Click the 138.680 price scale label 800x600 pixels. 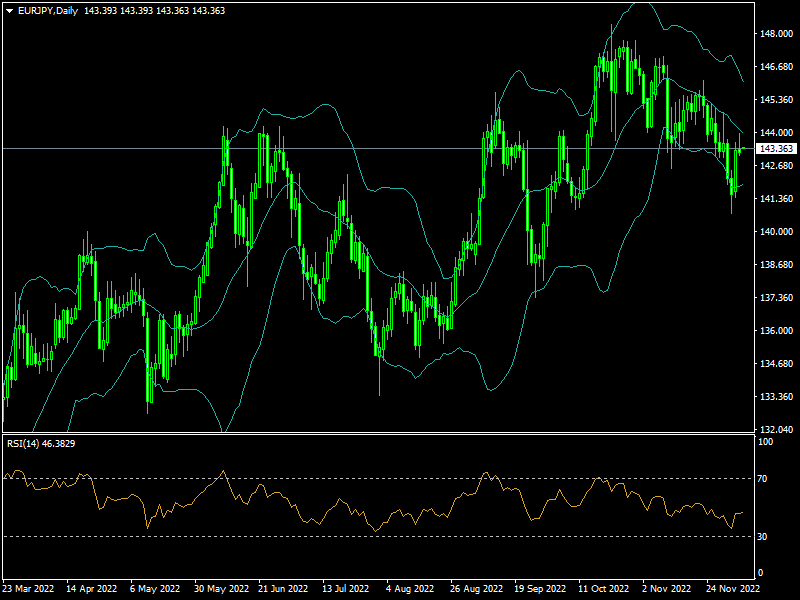tap(776, 265)
